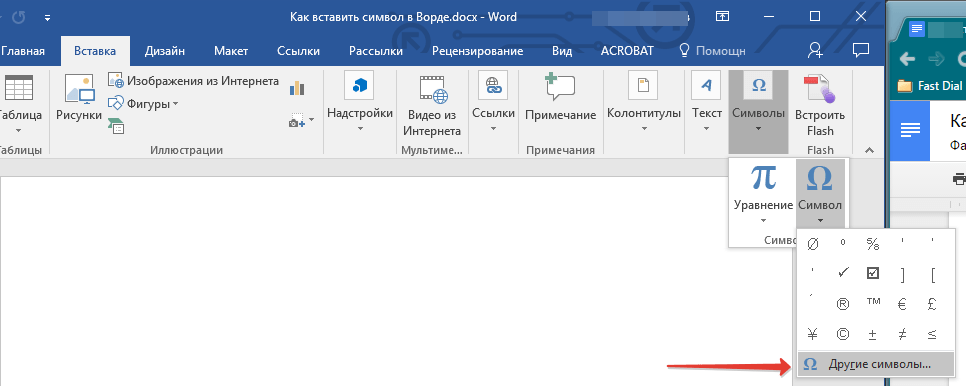Screen dimensions: 966x386
Task: Insert the five-eighths ⅝ fraction symbol
Action: (x=872, y=244)
